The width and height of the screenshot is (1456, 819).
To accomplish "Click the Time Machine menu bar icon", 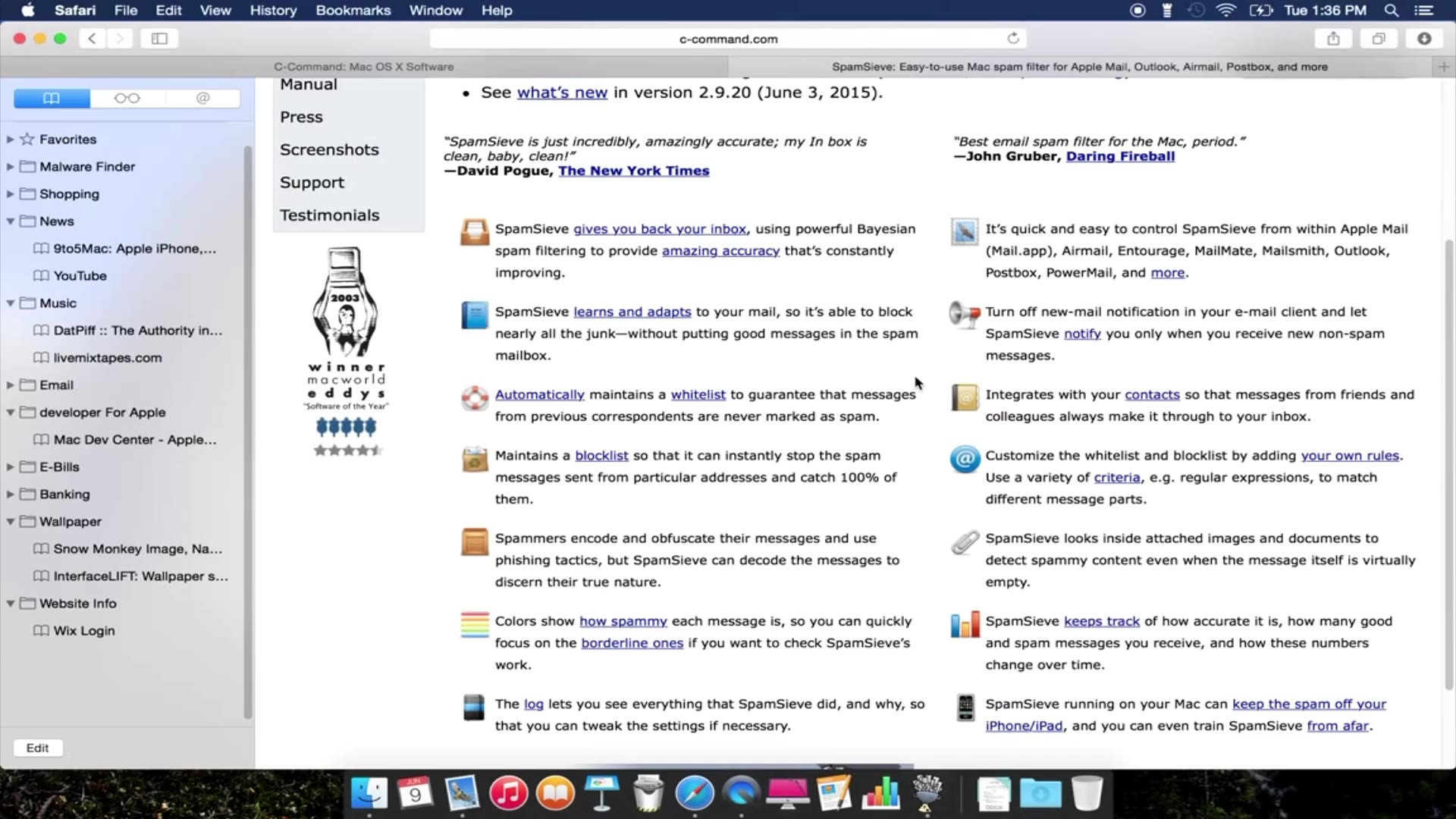I will tap(1196, 11).
